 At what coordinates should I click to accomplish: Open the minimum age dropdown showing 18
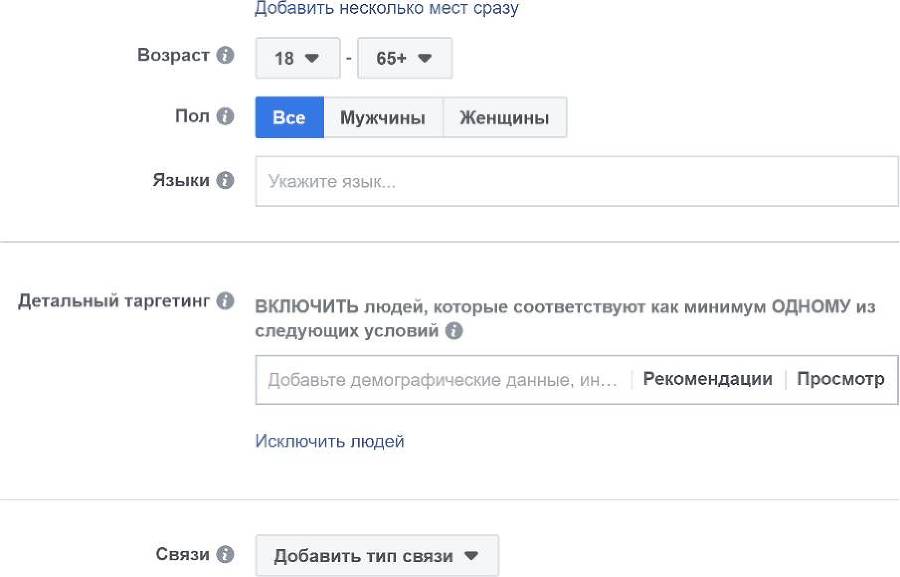pyautogui.click(x=295, y=57)
